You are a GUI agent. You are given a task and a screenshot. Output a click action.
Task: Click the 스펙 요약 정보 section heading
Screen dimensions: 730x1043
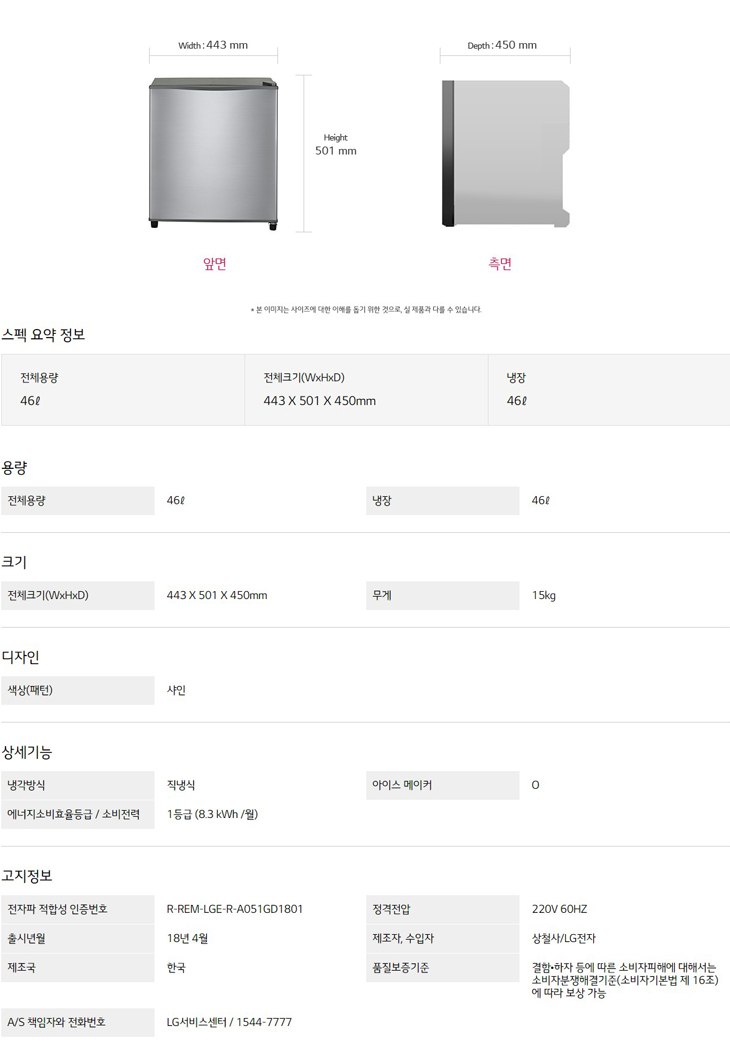[44, 335]
